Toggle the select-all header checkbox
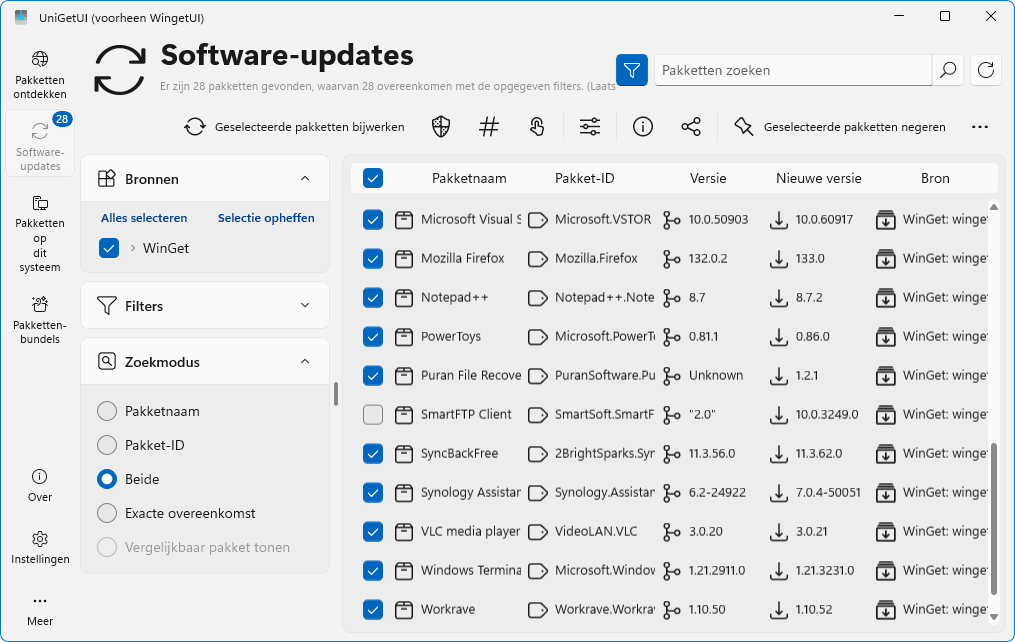Screen dimensions: 1015x642 (373, 178)
